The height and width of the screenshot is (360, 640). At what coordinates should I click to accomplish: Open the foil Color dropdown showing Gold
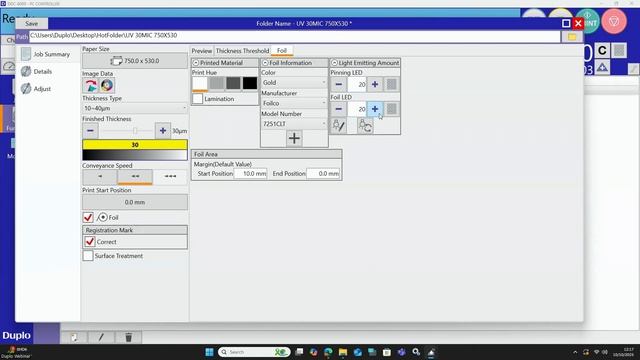(294, 82)
